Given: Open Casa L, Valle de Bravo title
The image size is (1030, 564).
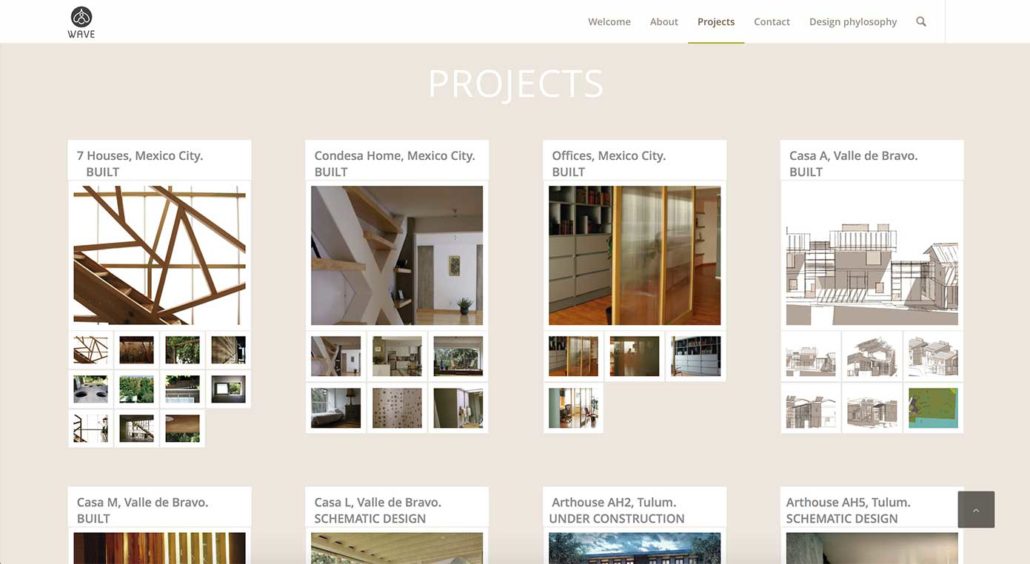Looking at the screenshot, I should (378, 502).
